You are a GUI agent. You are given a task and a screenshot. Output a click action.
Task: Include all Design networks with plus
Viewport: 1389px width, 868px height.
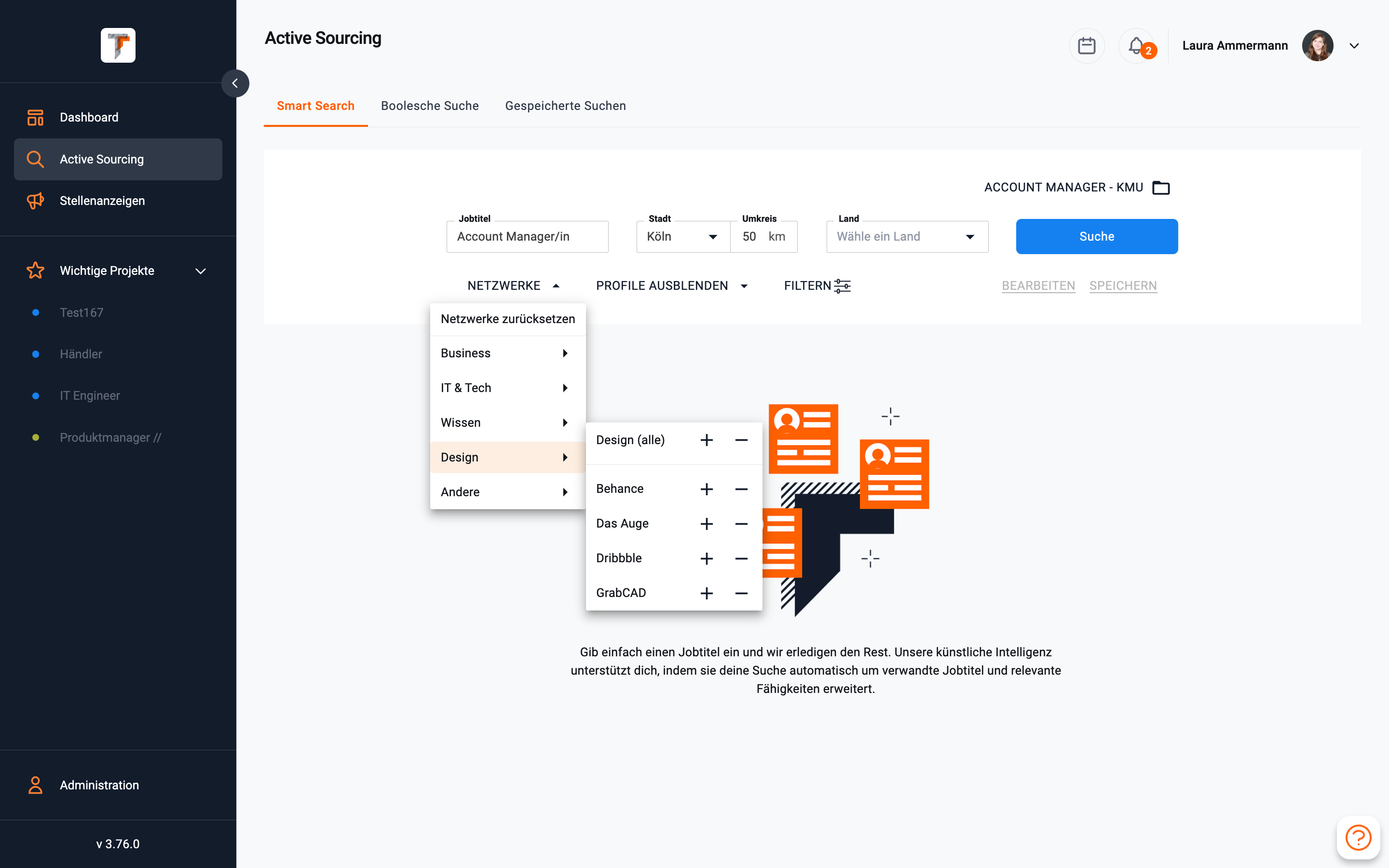tap(707, 440)
